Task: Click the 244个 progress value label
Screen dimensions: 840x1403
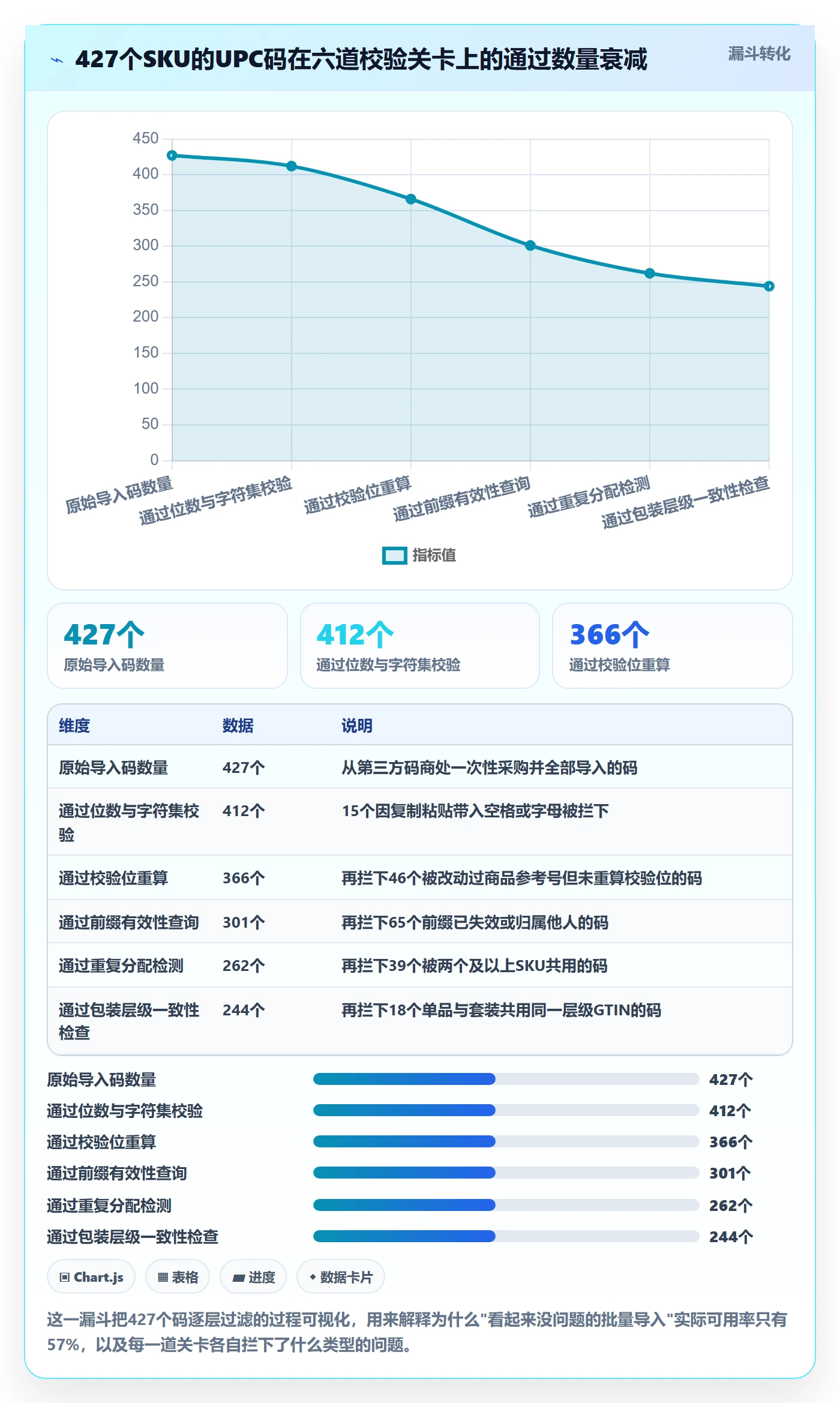Action: (x=731, y=1236)
